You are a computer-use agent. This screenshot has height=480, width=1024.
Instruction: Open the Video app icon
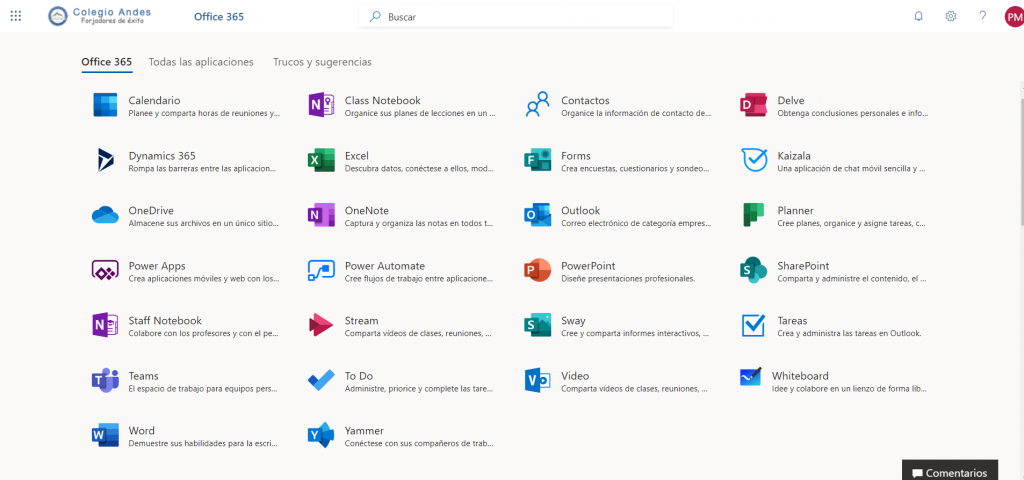537,380
